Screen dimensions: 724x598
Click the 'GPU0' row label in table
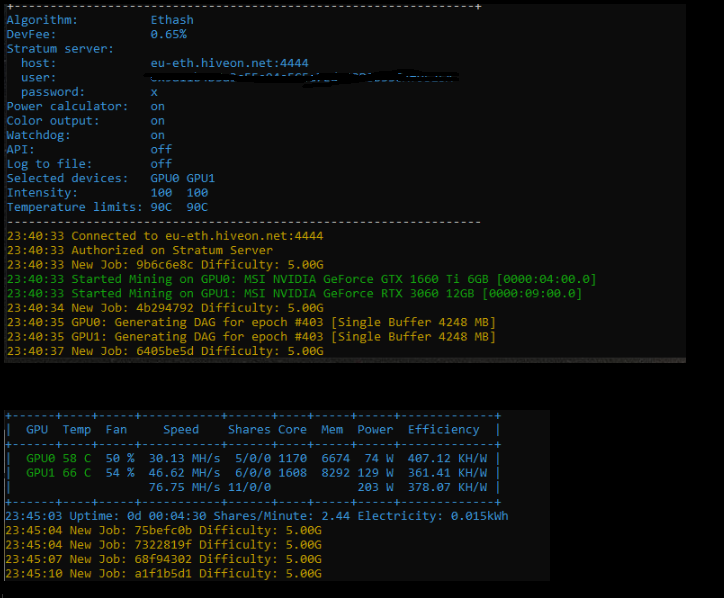(x=41, y=459)
